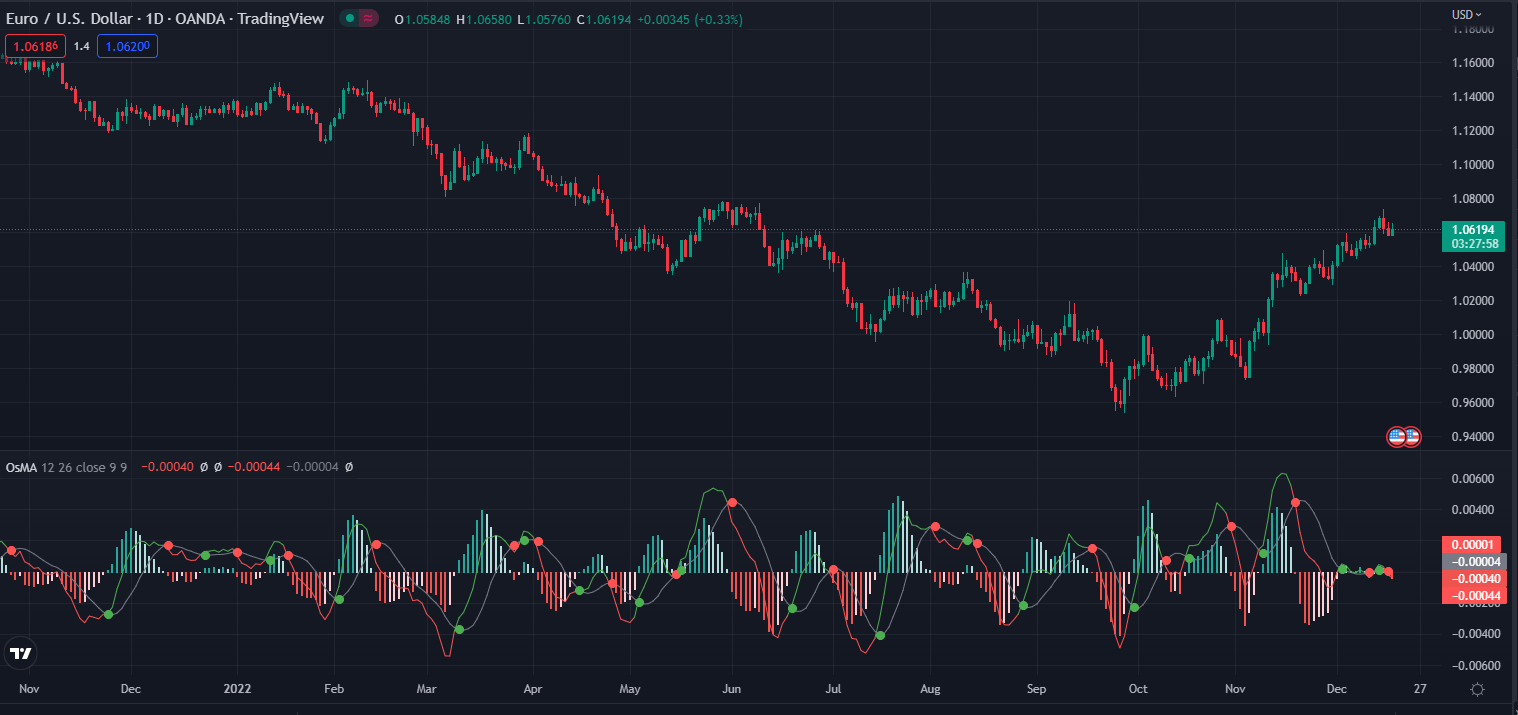The width and height of the screenshot is (1518, 715).
Task: Click the current price label 1.06194
Action: pyautogui.click(x=1475, y=229)
